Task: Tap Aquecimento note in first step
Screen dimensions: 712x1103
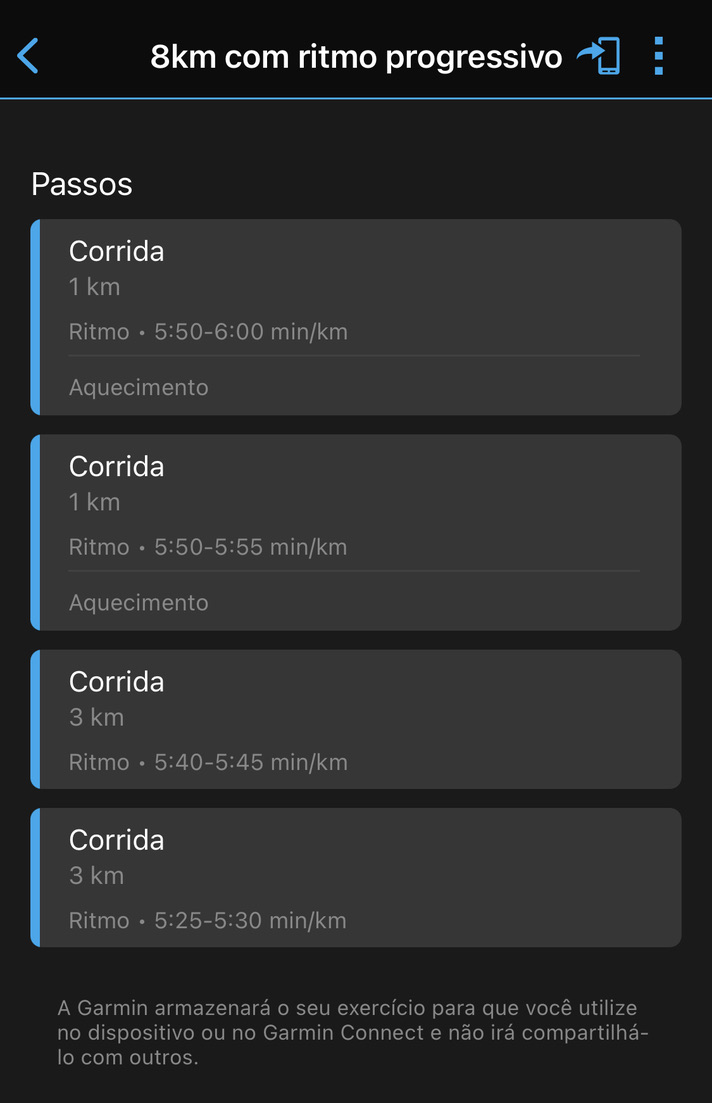Action: click(x=139, y=388)
